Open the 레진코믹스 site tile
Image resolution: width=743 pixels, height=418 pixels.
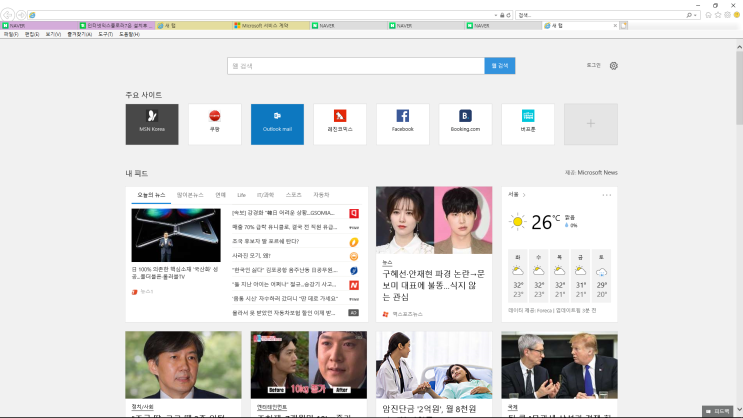coord(340,124)
